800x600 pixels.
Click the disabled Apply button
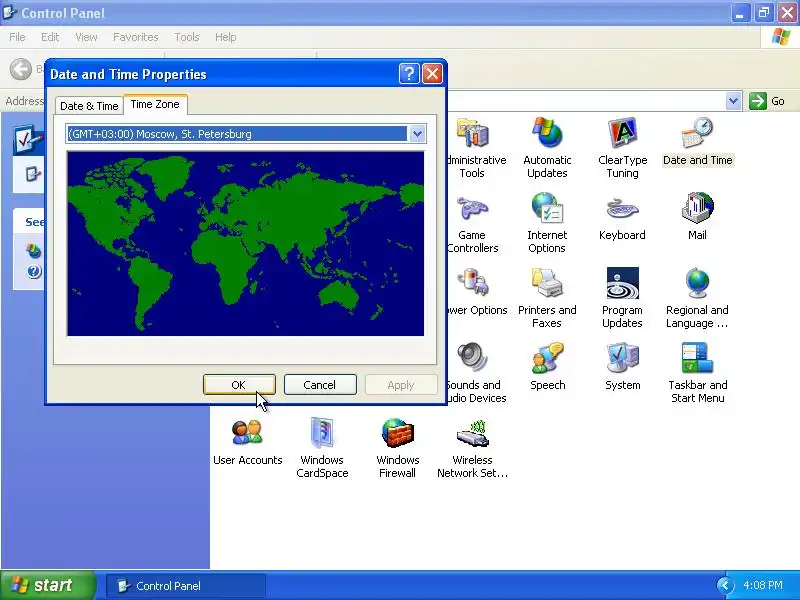click(401, 385)
